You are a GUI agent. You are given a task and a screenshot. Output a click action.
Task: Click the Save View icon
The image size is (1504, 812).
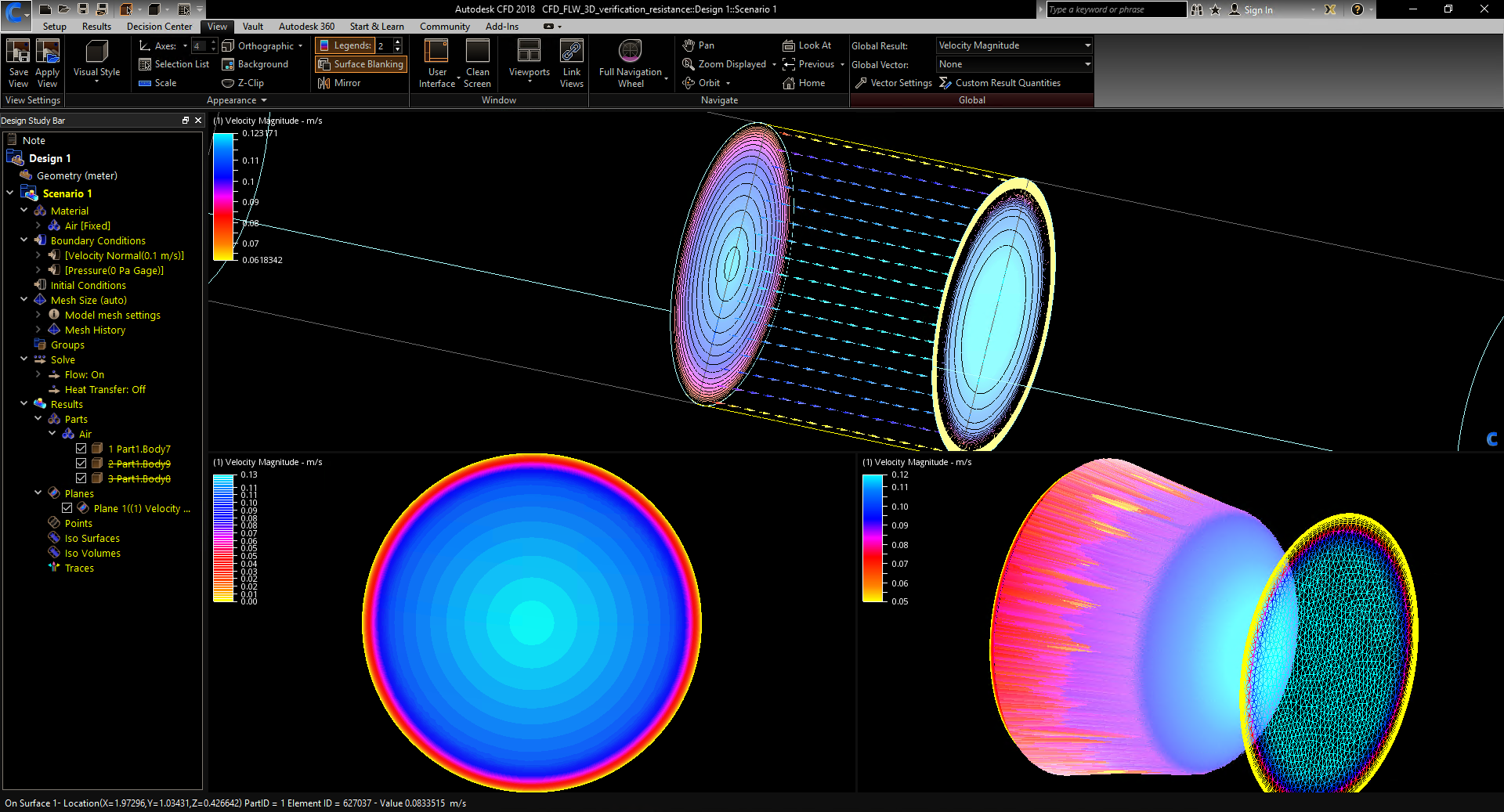pos(18,63)
